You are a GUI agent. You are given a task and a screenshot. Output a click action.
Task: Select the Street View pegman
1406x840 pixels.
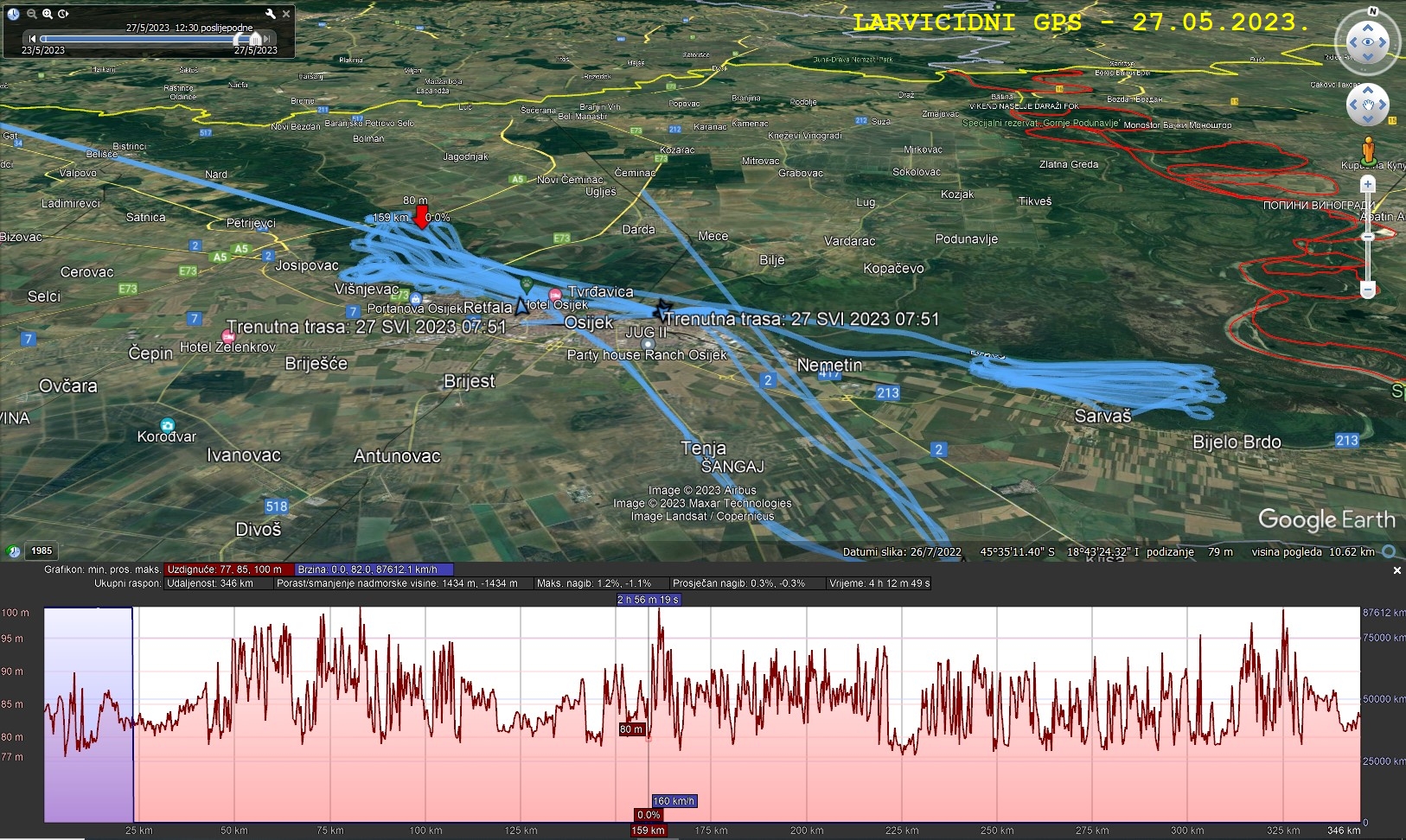coord(1367,150)
